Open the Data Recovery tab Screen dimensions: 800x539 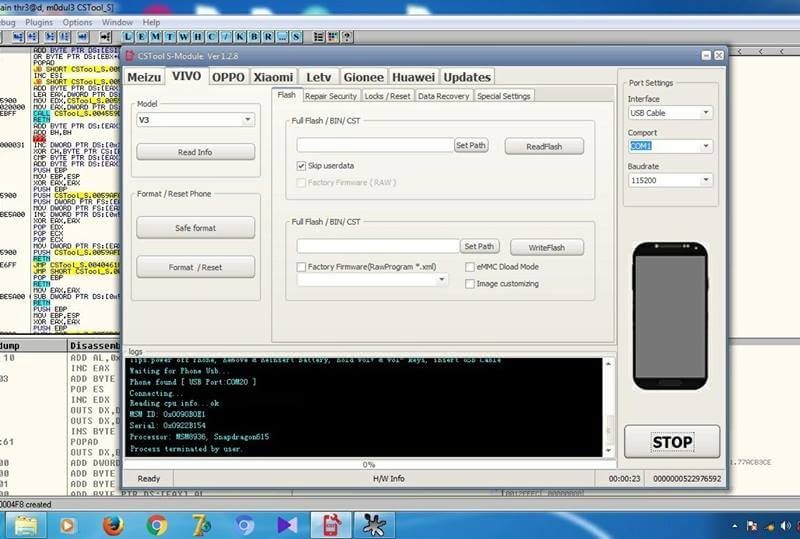(443, 96)
